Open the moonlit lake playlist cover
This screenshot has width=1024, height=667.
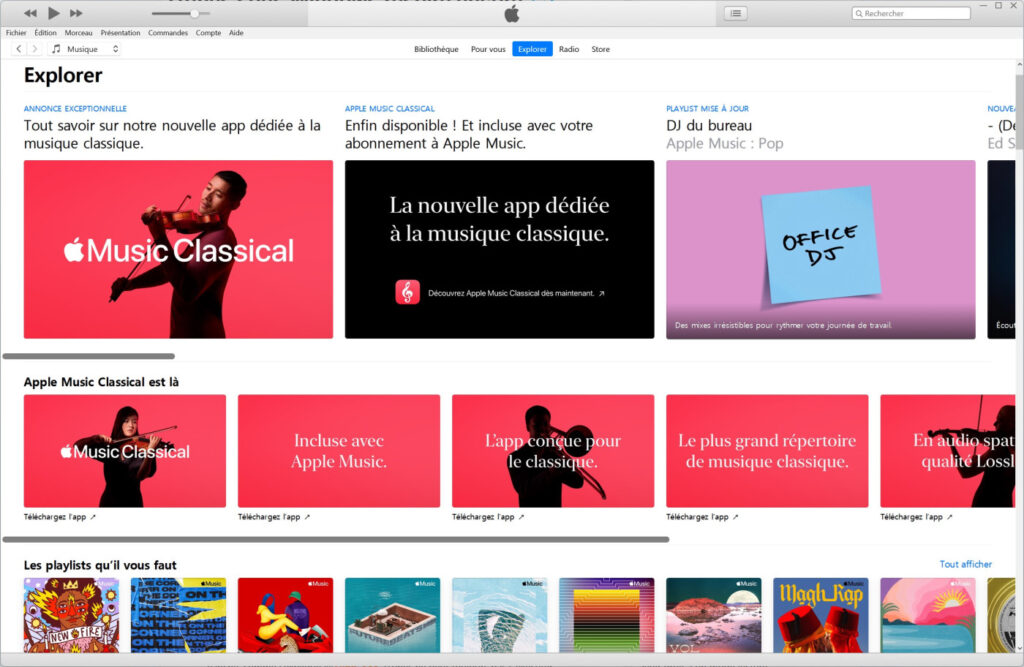(x=714, y=615)
